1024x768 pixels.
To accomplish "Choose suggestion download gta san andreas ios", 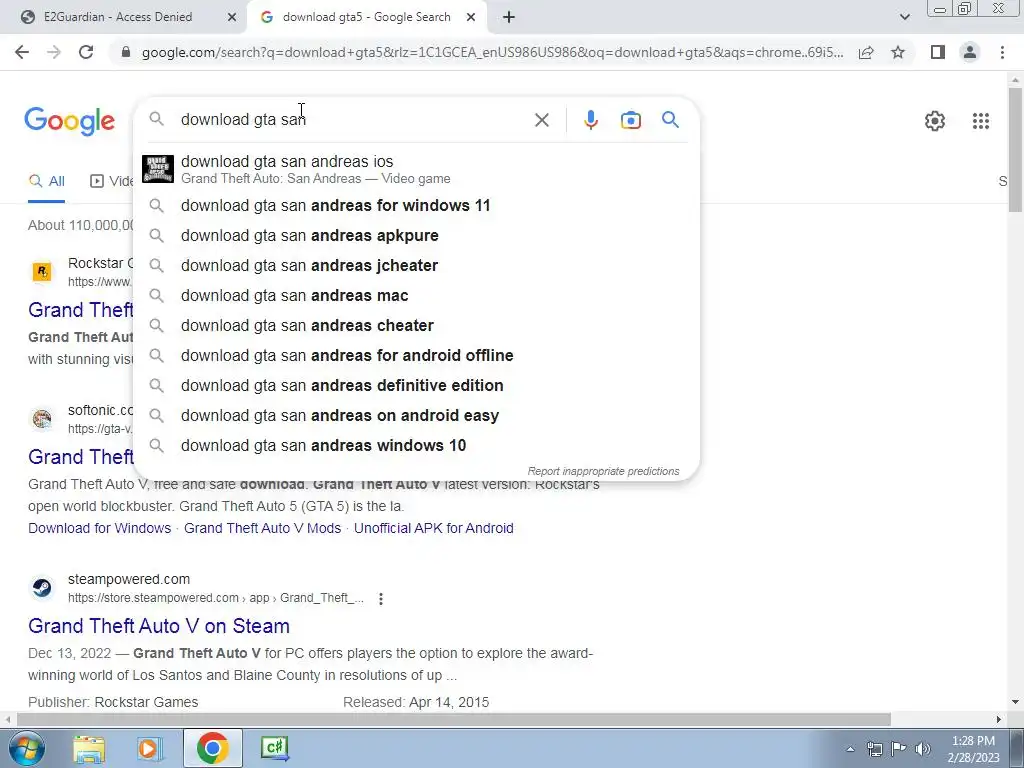I will tap(416, 169).
